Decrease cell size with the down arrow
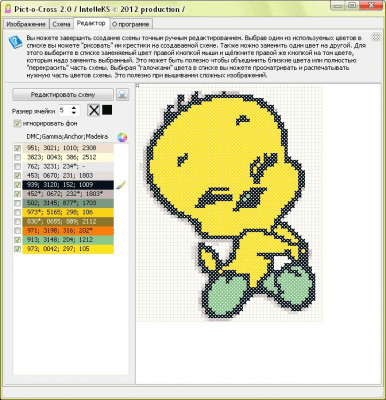This screenshot has width=386, height=400. coord(74,113)
